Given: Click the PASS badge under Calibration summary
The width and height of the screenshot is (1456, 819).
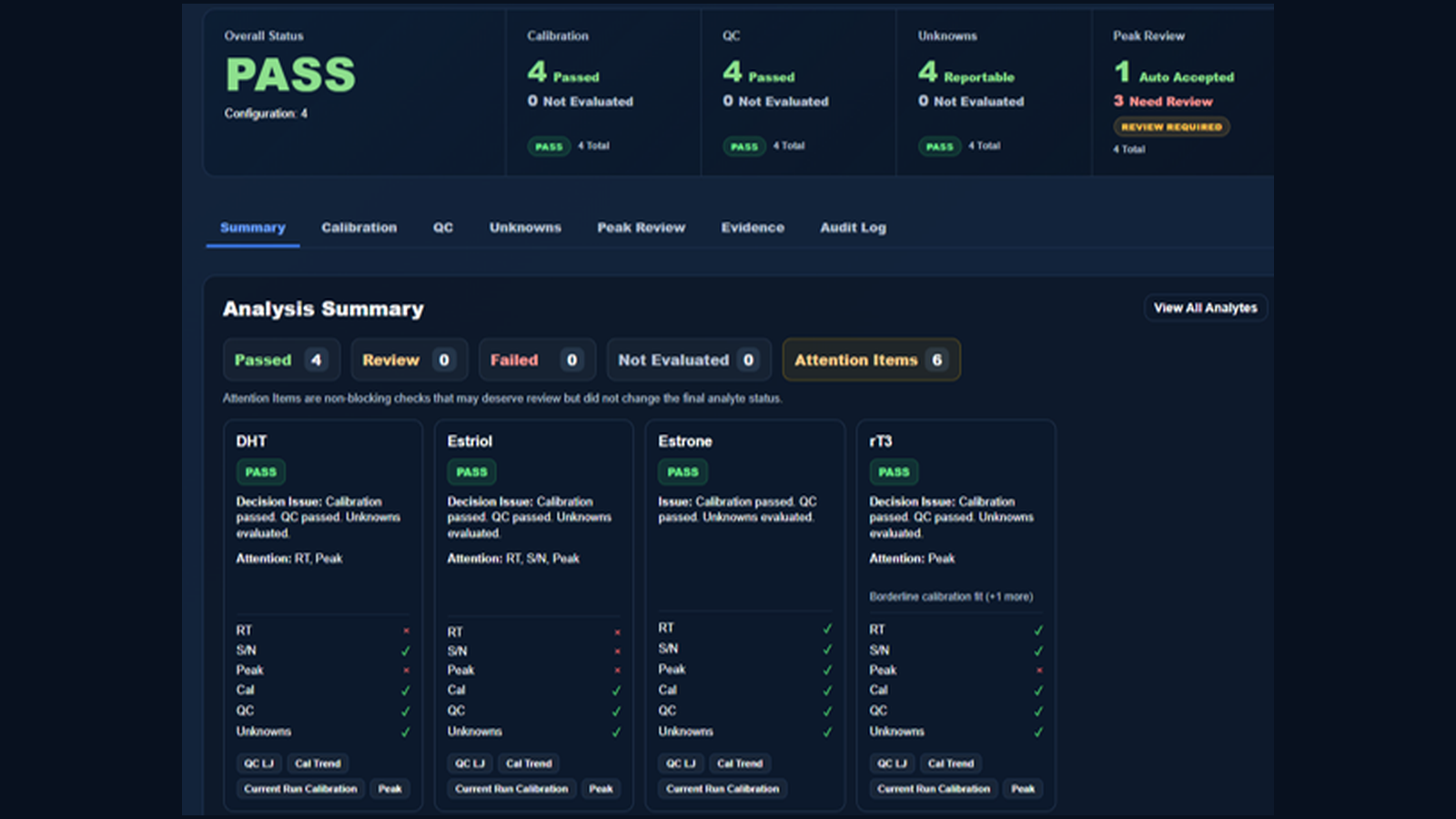Looking at the screenshot, I should tap(549, 147).
